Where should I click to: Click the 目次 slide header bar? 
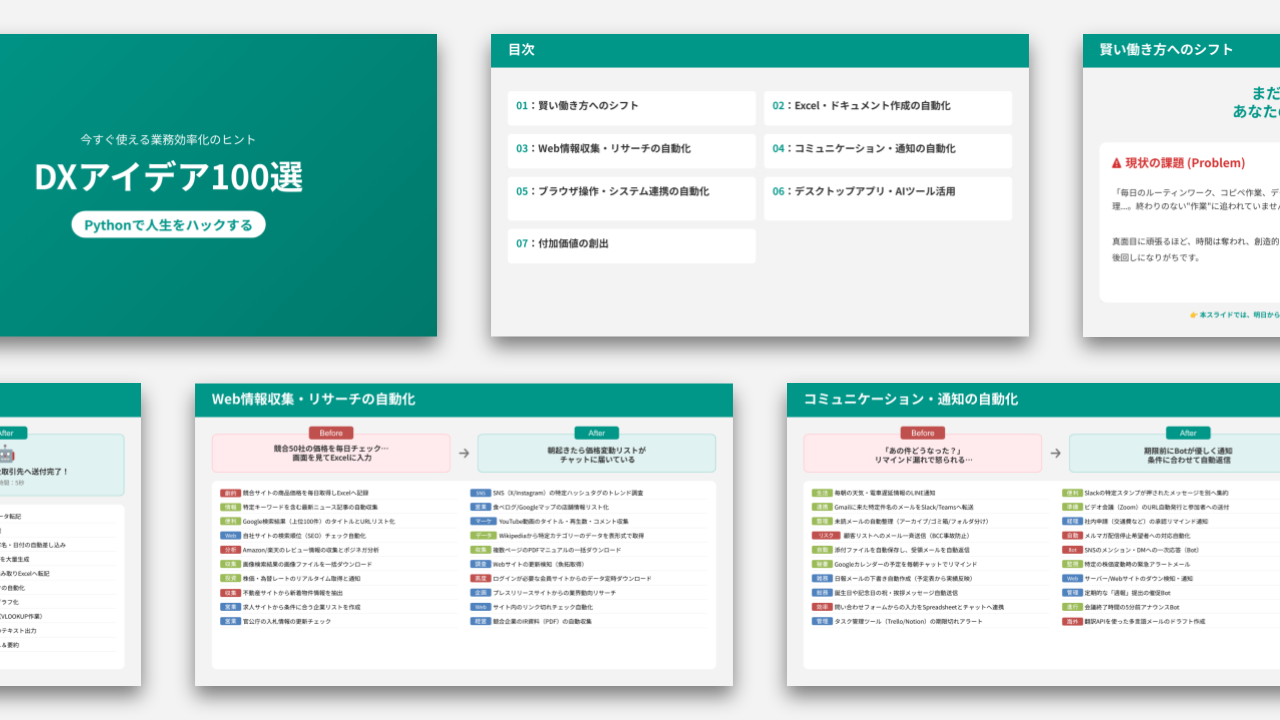[759, 50]
